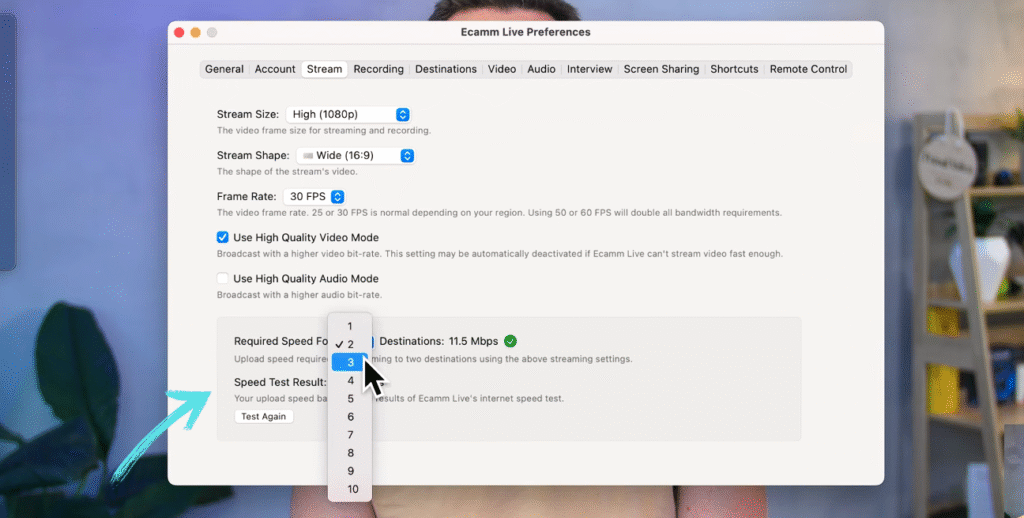Switch to the Audio tab
Screen dimensions: 1024x518
(541, 69)
